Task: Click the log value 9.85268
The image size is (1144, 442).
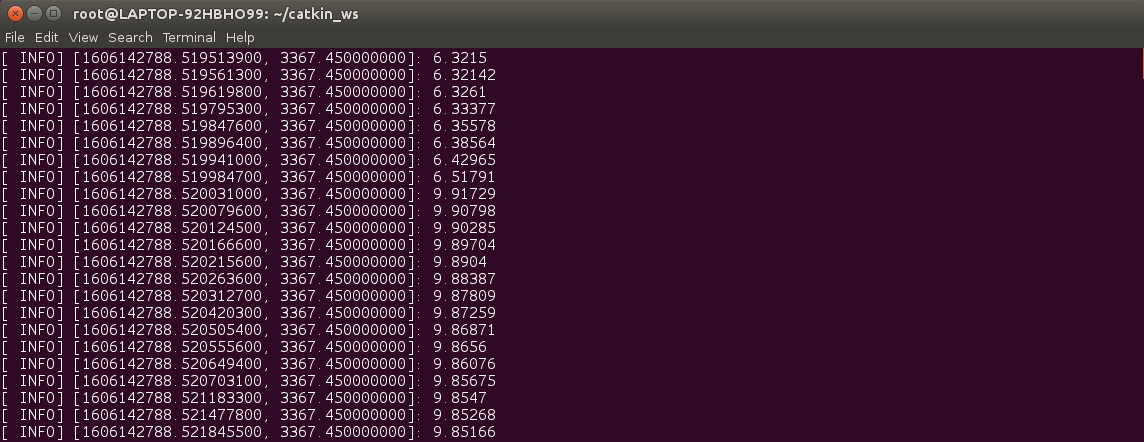Action: tap(464, 415)
